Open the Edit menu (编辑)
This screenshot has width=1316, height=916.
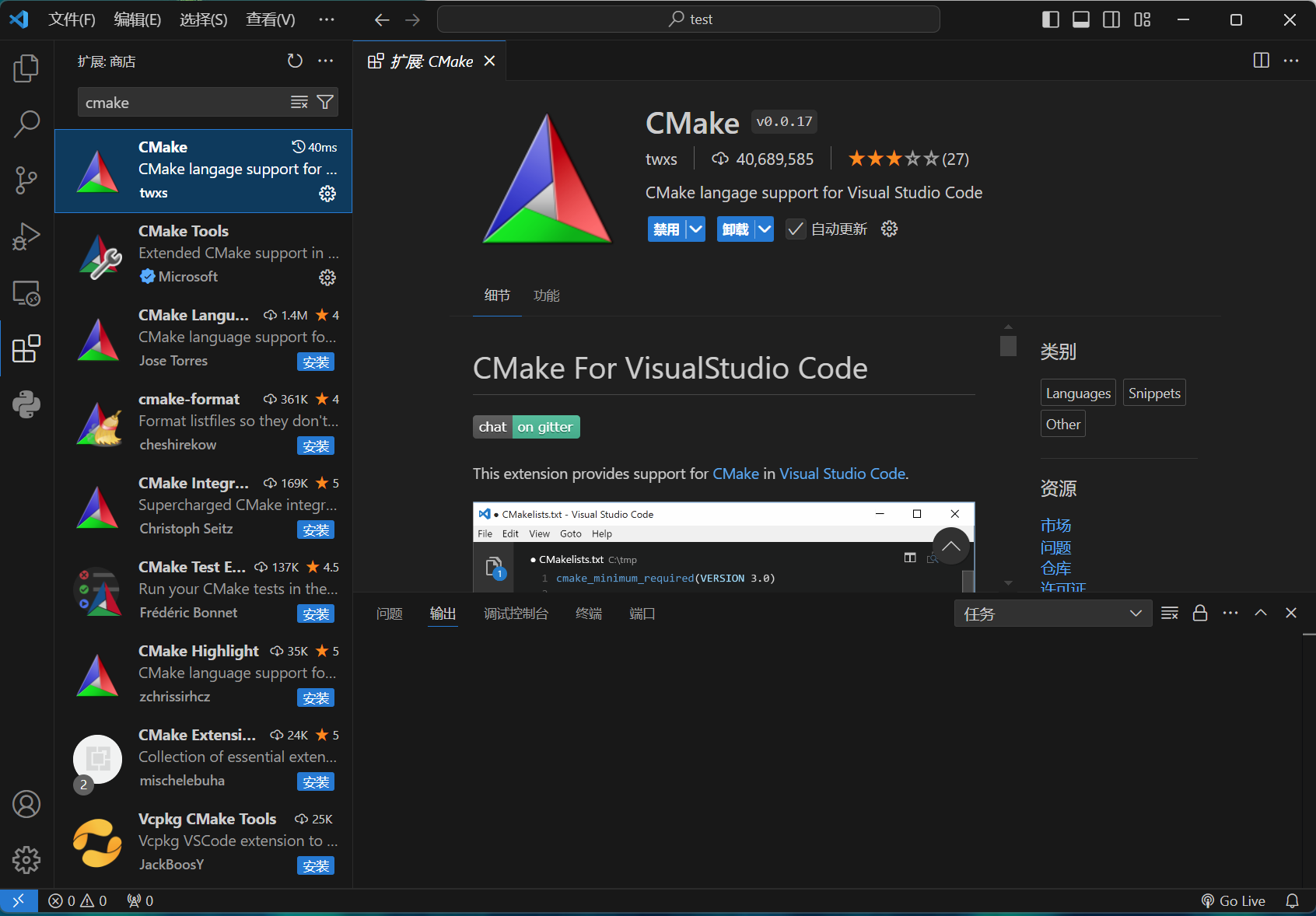coord(138,19)
